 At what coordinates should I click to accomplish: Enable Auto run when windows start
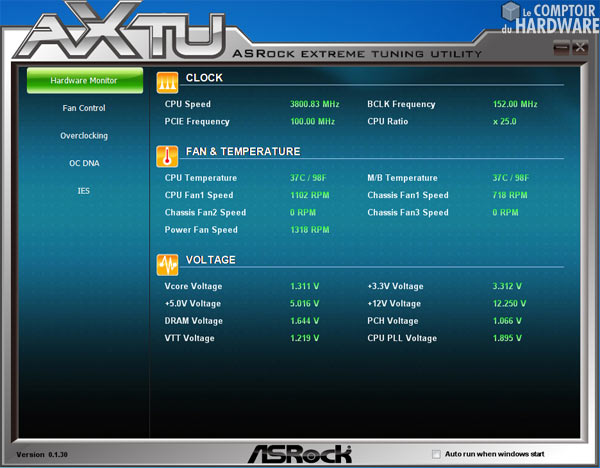[436, 454]
